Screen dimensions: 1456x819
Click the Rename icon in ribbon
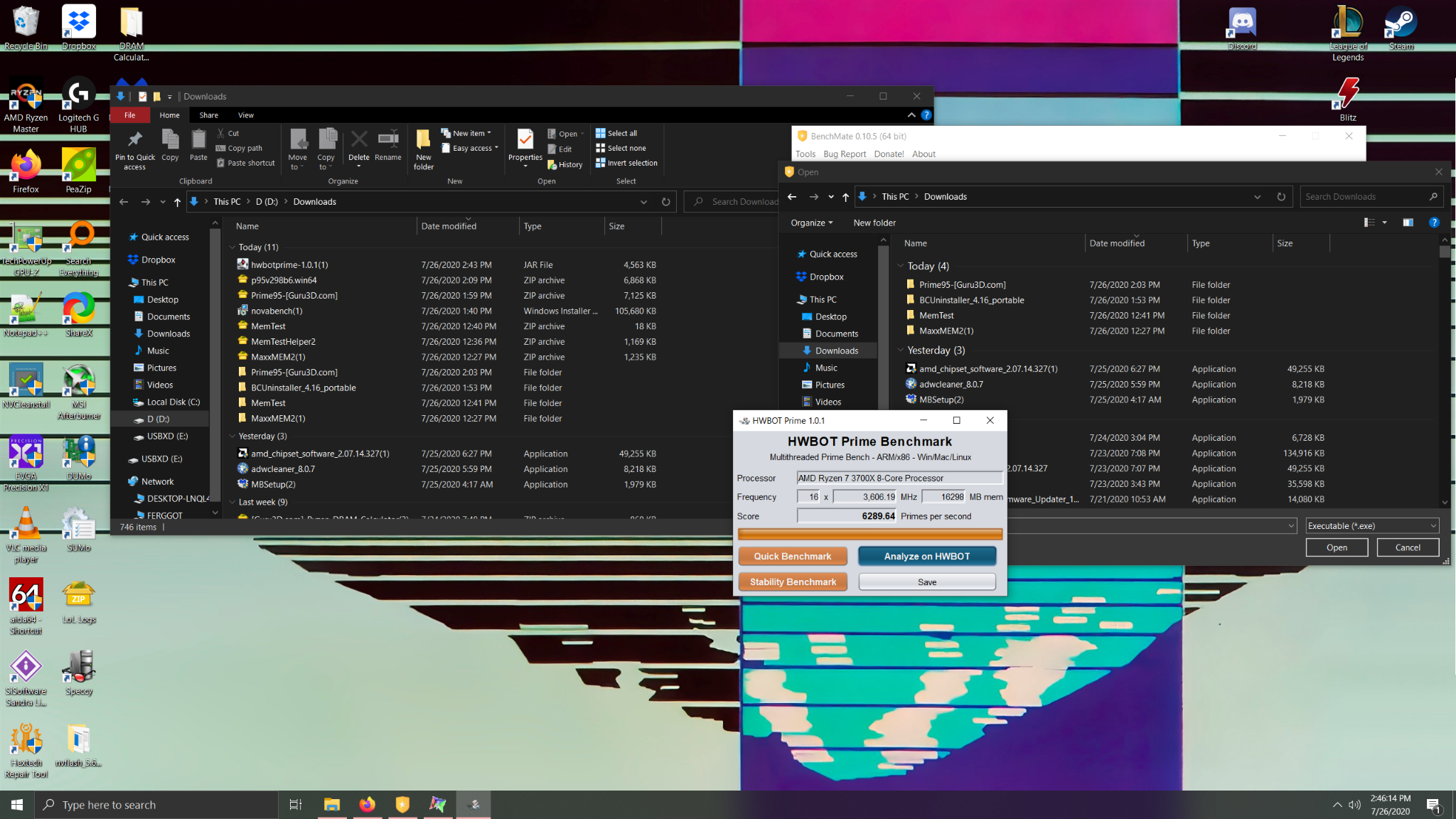(388, 144)
